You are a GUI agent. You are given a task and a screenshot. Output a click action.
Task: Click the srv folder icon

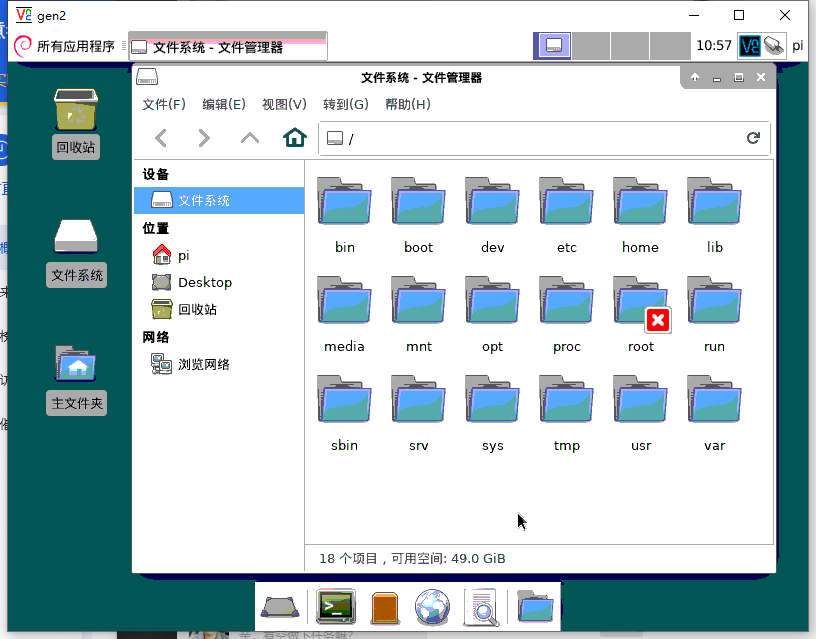point(418,399)
